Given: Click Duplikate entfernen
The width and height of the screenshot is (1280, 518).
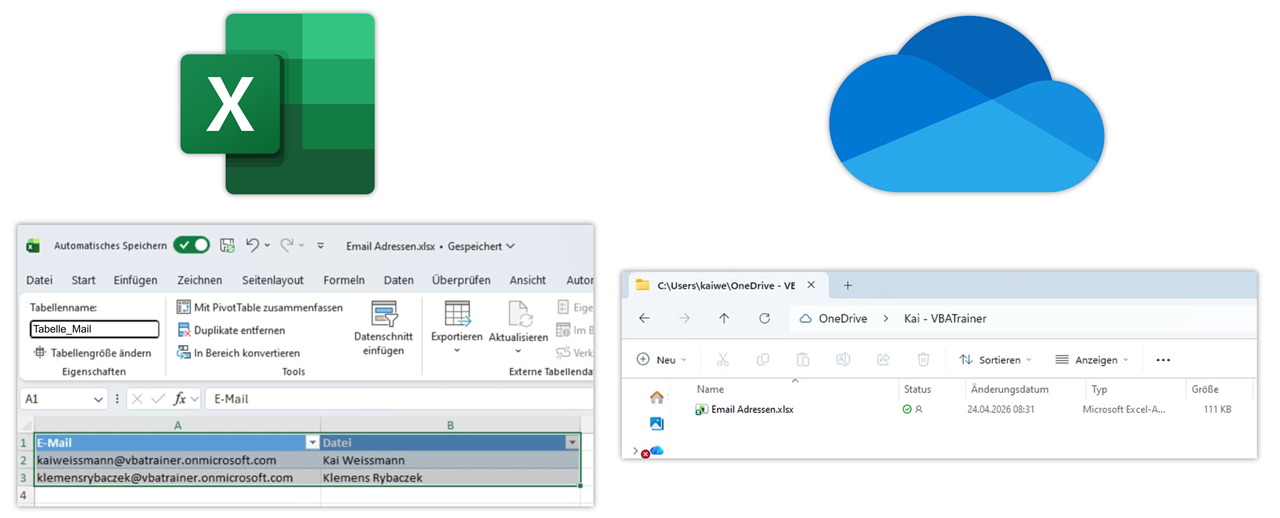Looking at the screenshot, I should point(231,330).
